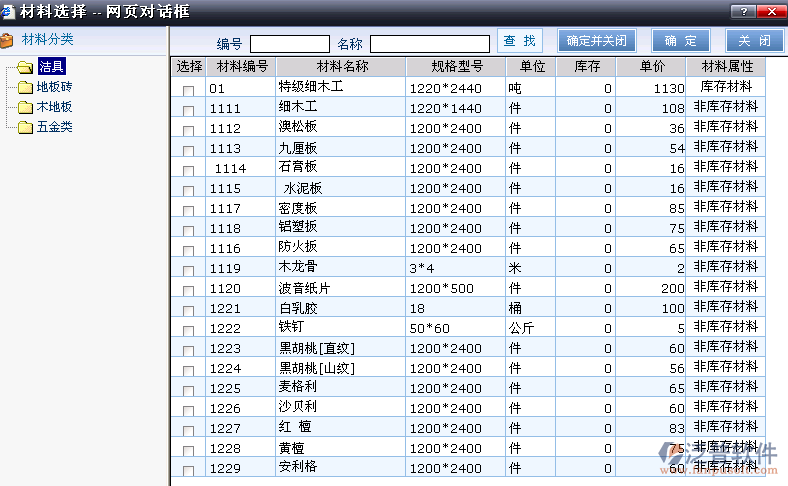Click the 确定并关闭 button
Viewport: 788px width, 486px height.
597,41
